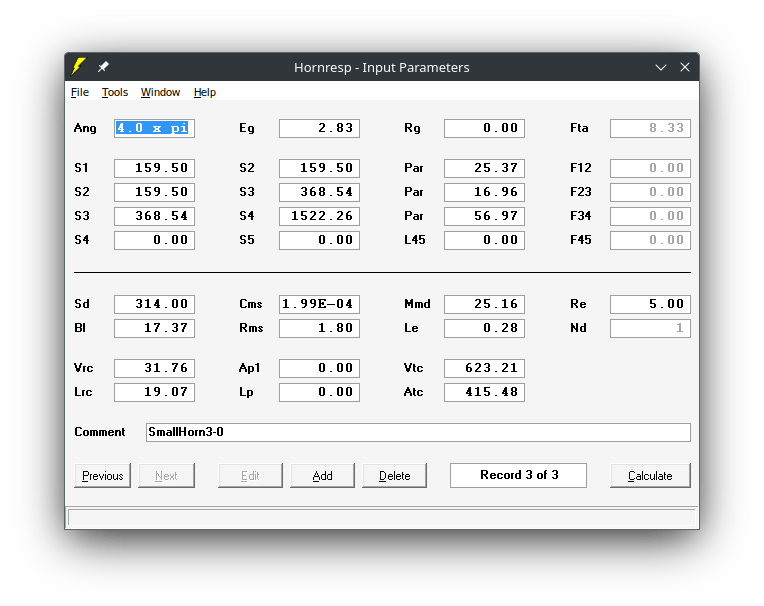Click the pin window icon
764x606 pixels.
click(x=103, y=67)
